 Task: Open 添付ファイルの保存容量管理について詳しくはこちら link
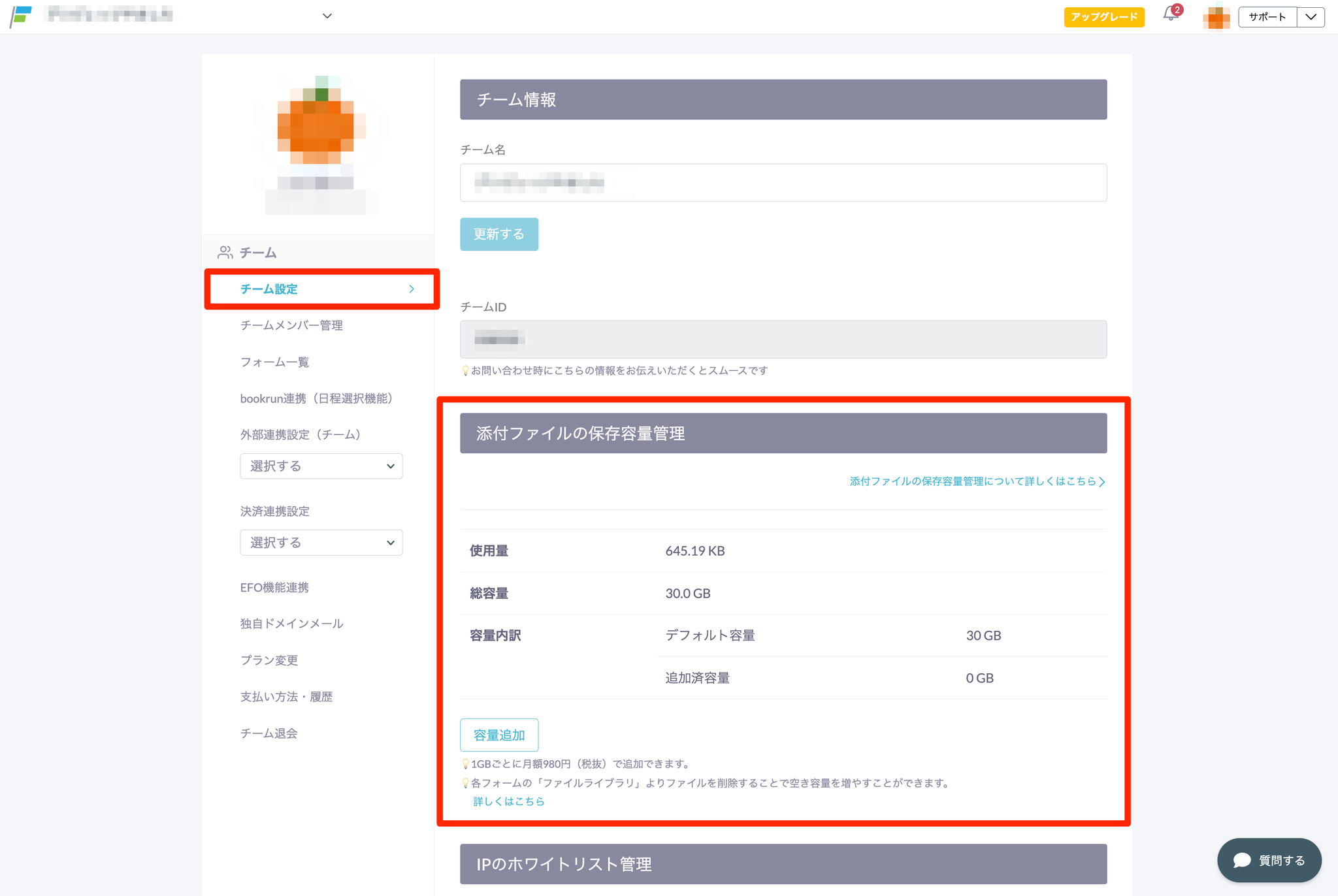point(977,481)
